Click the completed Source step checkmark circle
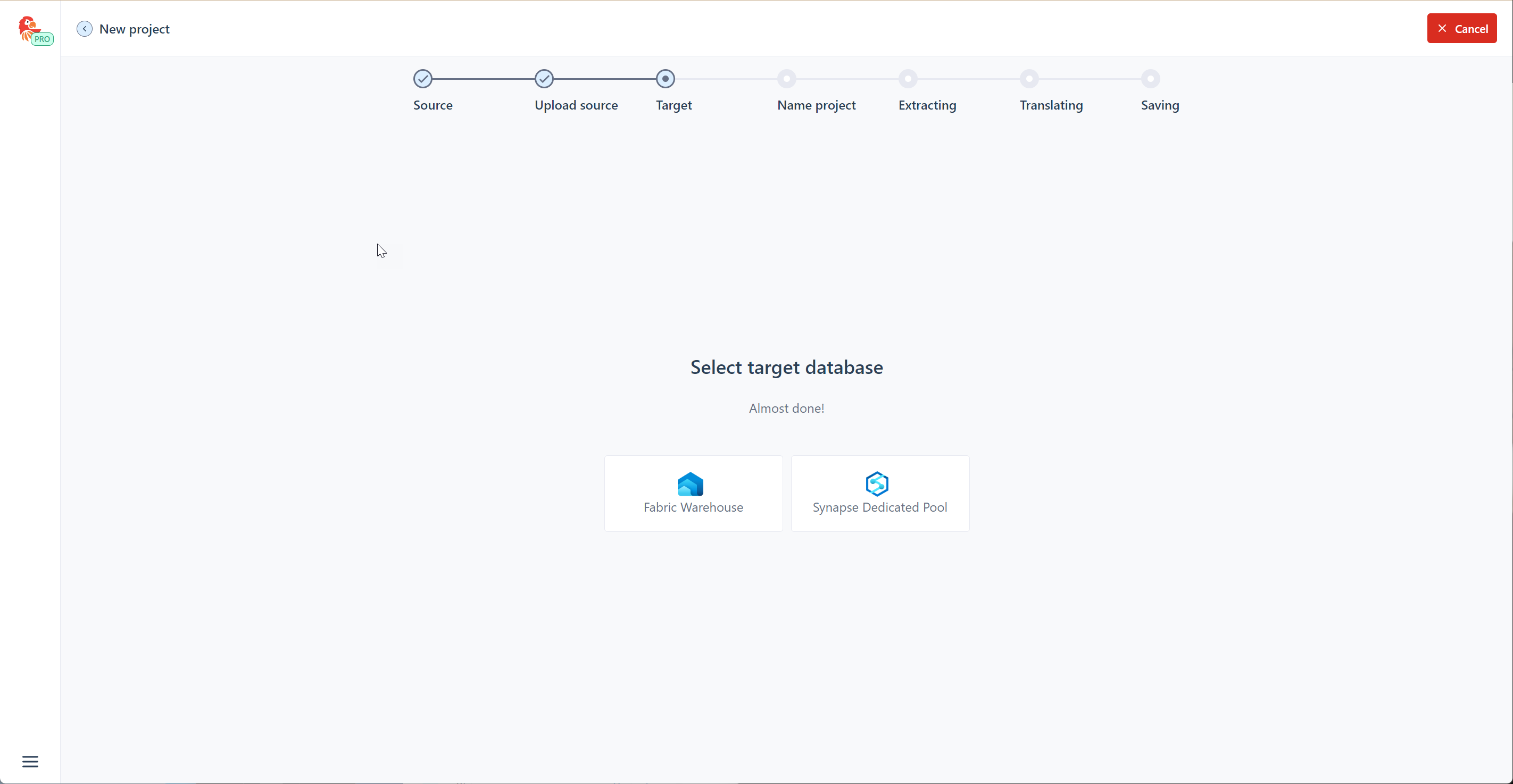The width and height of the screenshot is (1513, 784). 422,79
